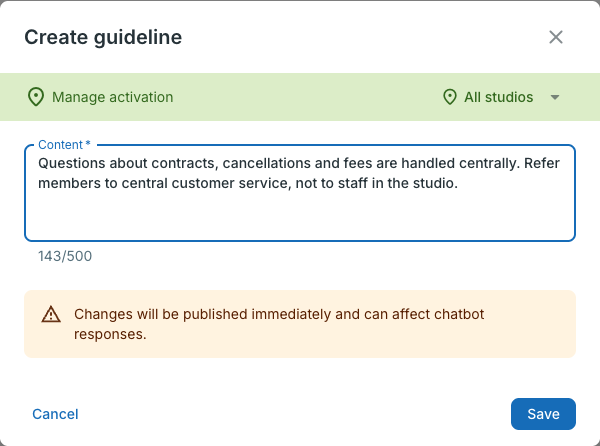600x446 pixels.
Task: Click the pin icon beside Manage activation
Action: (36, 97)
